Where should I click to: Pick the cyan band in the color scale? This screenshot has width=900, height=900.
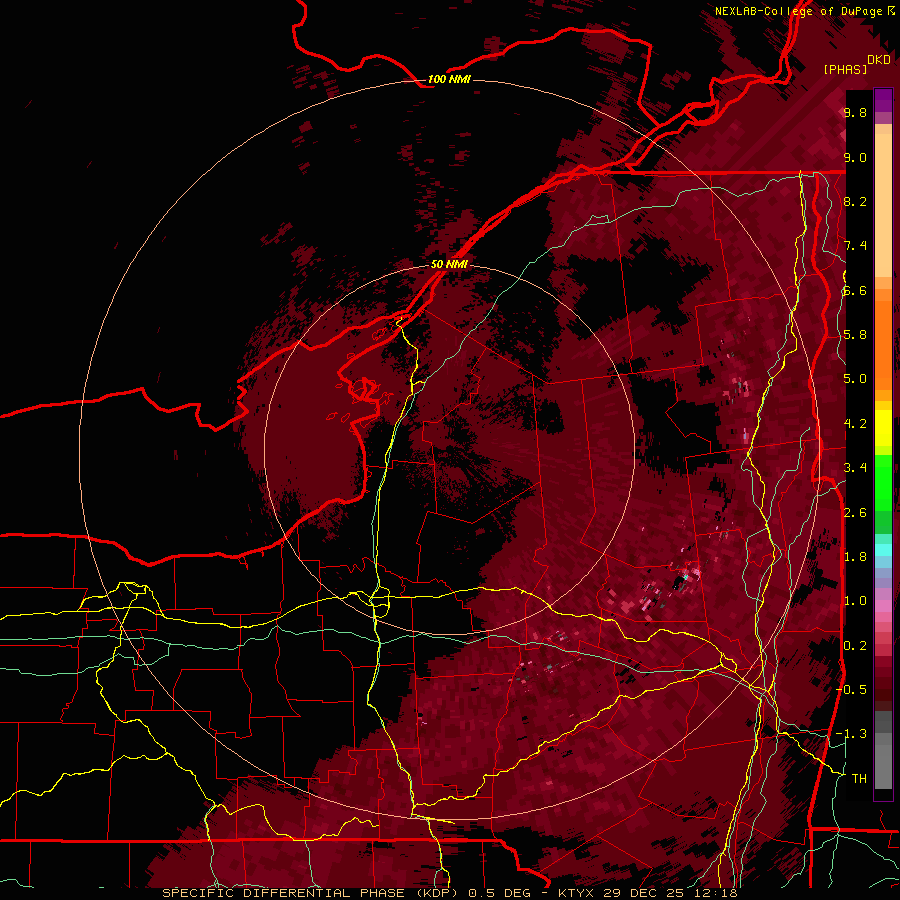click(883, 550)
